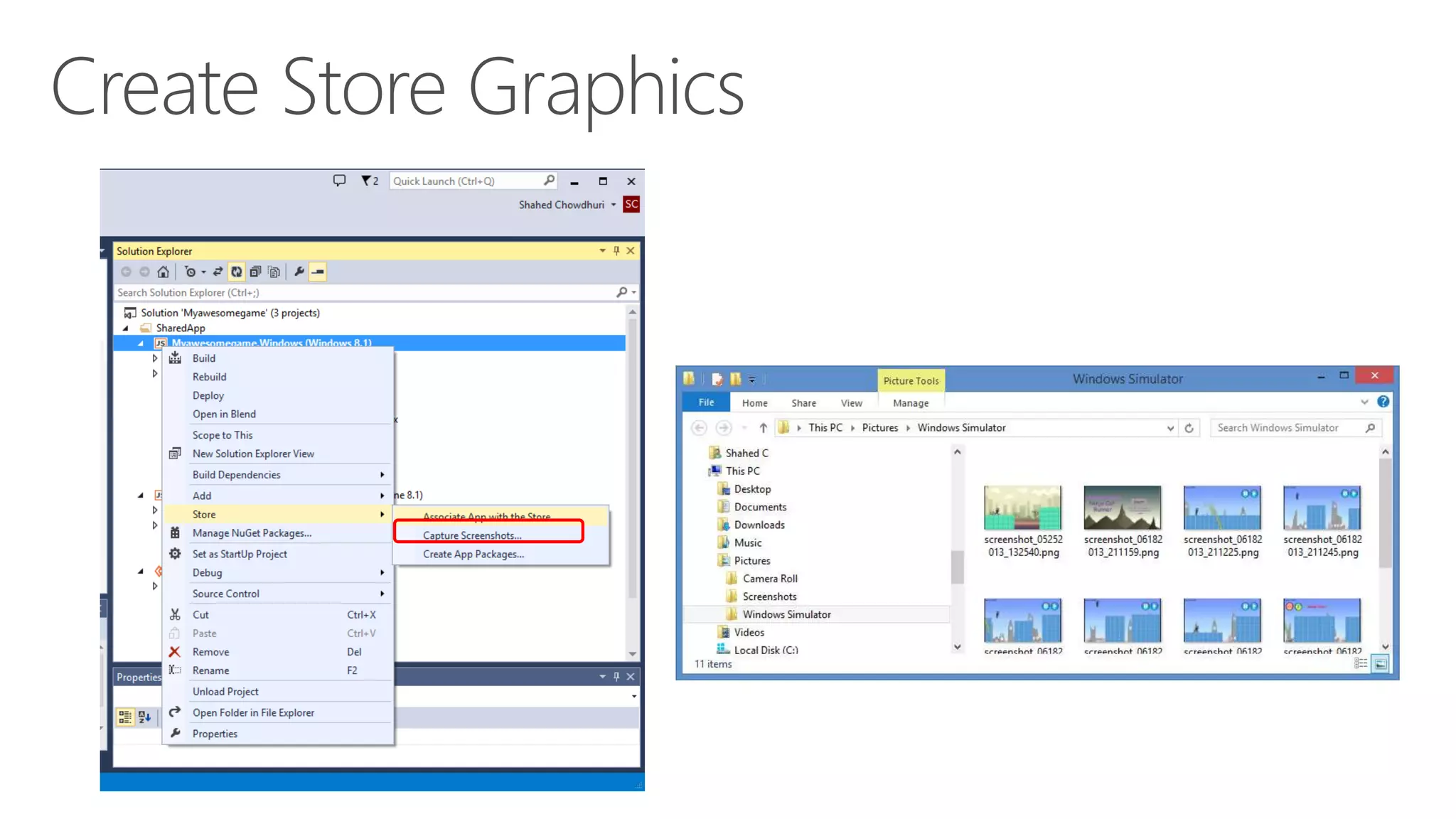Click the Sync with Active Document icon
Viewport: 1456px width, 819px height.
coord(218,272)
